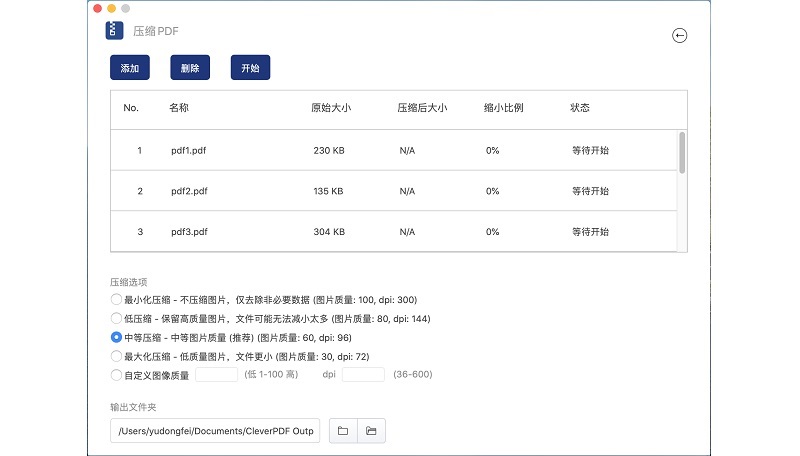The width and height of the screenshot is (800, 456).
Task: Click the 0% ratio in pdf1.pdf row
Action: pos(492,150)
